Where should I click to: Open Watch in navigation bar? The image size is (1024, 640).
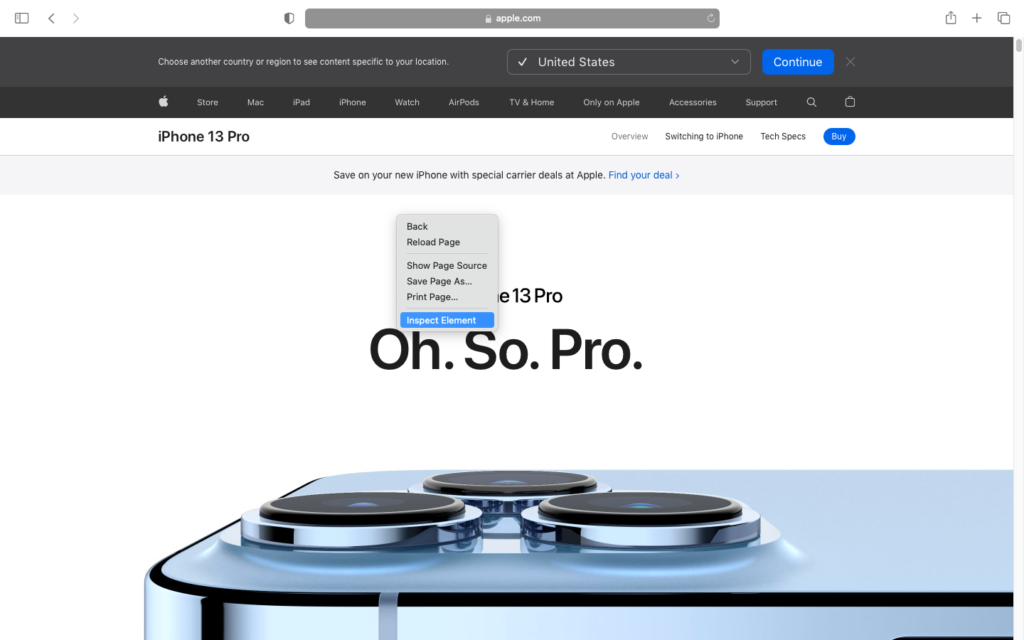pyautogui.click(x=407, y=102)
